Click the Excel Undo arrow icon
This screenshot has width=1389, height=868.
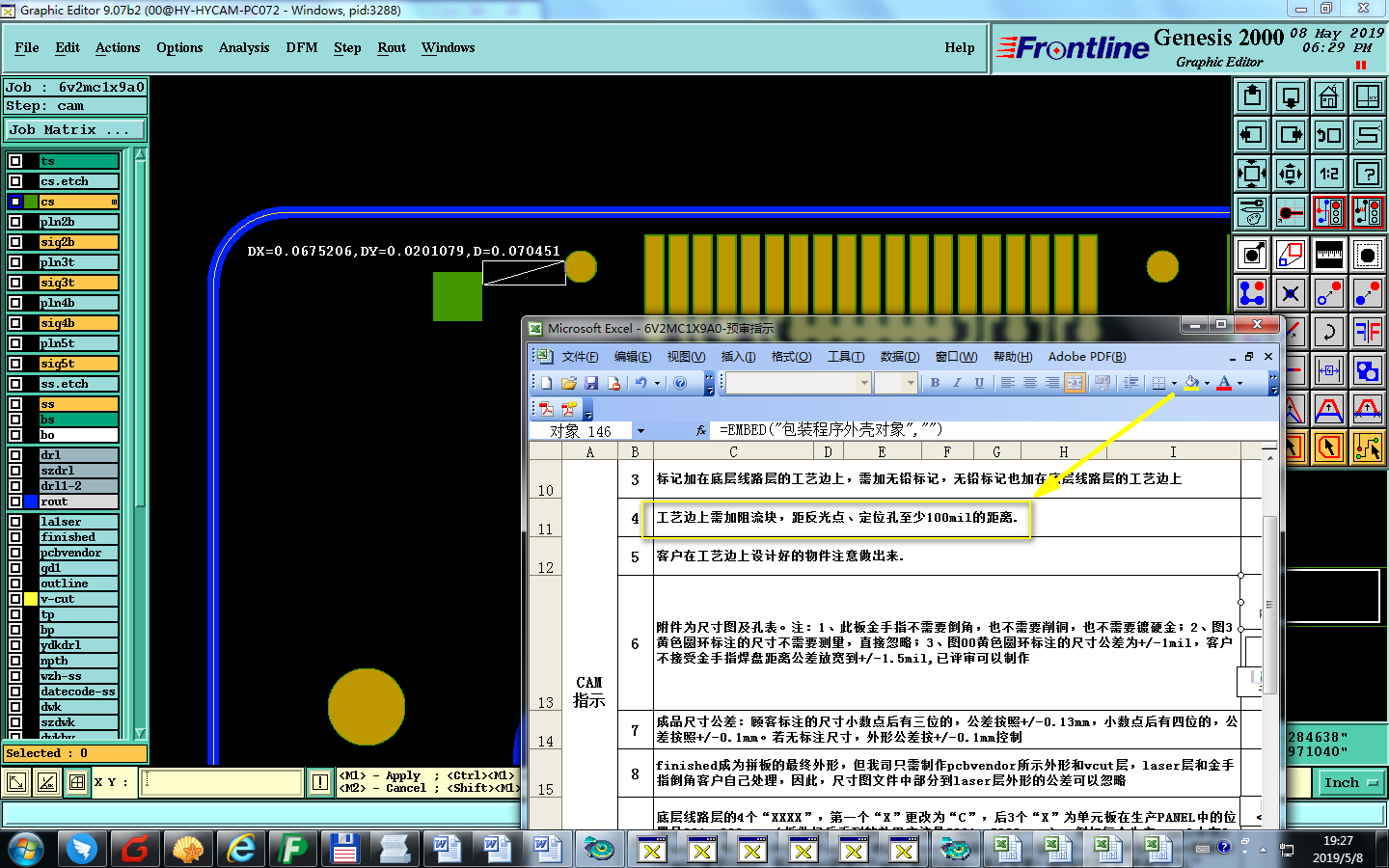tap(640, 383)
